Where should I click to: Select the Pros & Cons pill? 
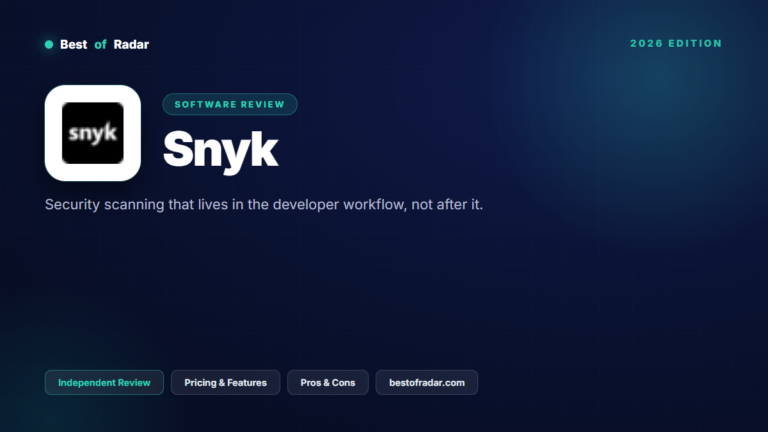(328, 383)
